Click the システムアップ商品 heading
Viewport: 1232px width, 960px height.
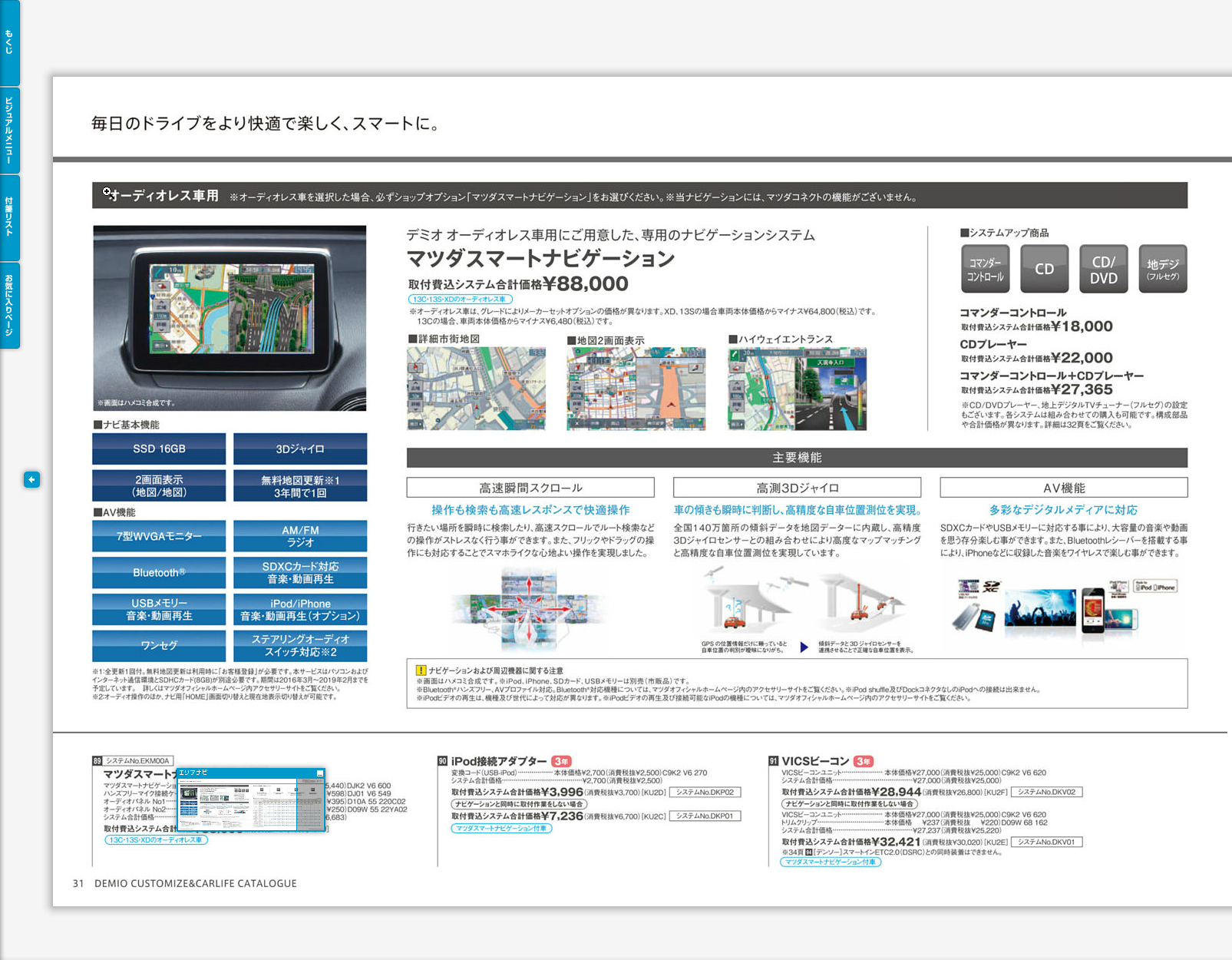coord(1004,233)
